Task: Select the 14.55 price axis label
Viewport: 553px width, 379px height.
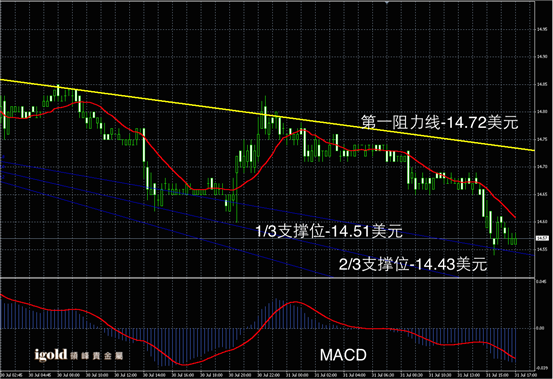Action: pos(542,249)
